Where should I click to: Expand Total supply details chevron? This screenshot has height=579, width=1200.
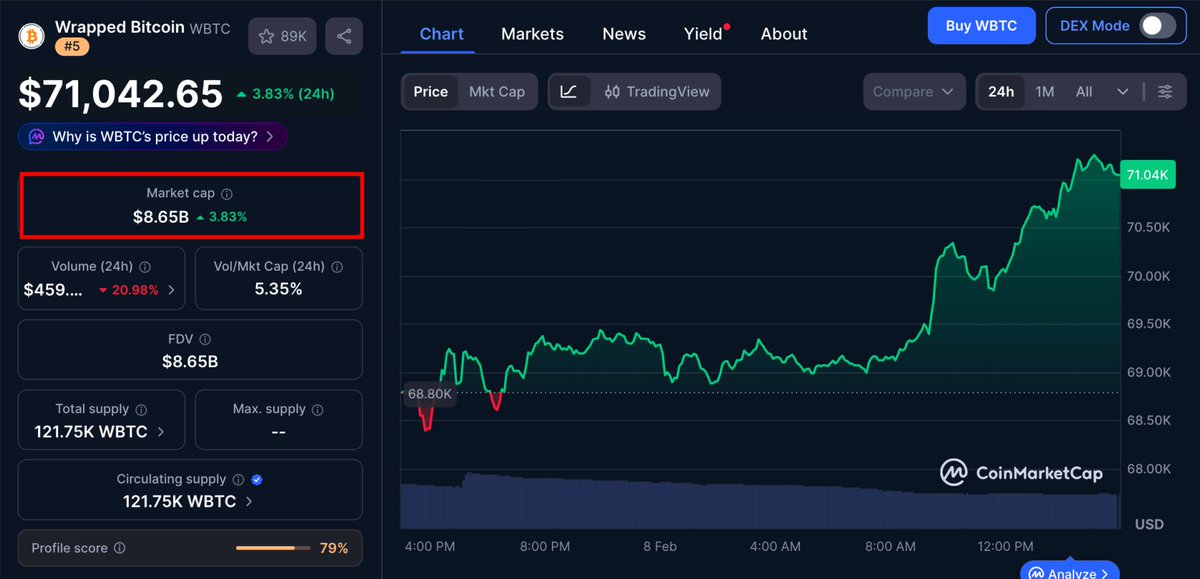tap(162, 432)
